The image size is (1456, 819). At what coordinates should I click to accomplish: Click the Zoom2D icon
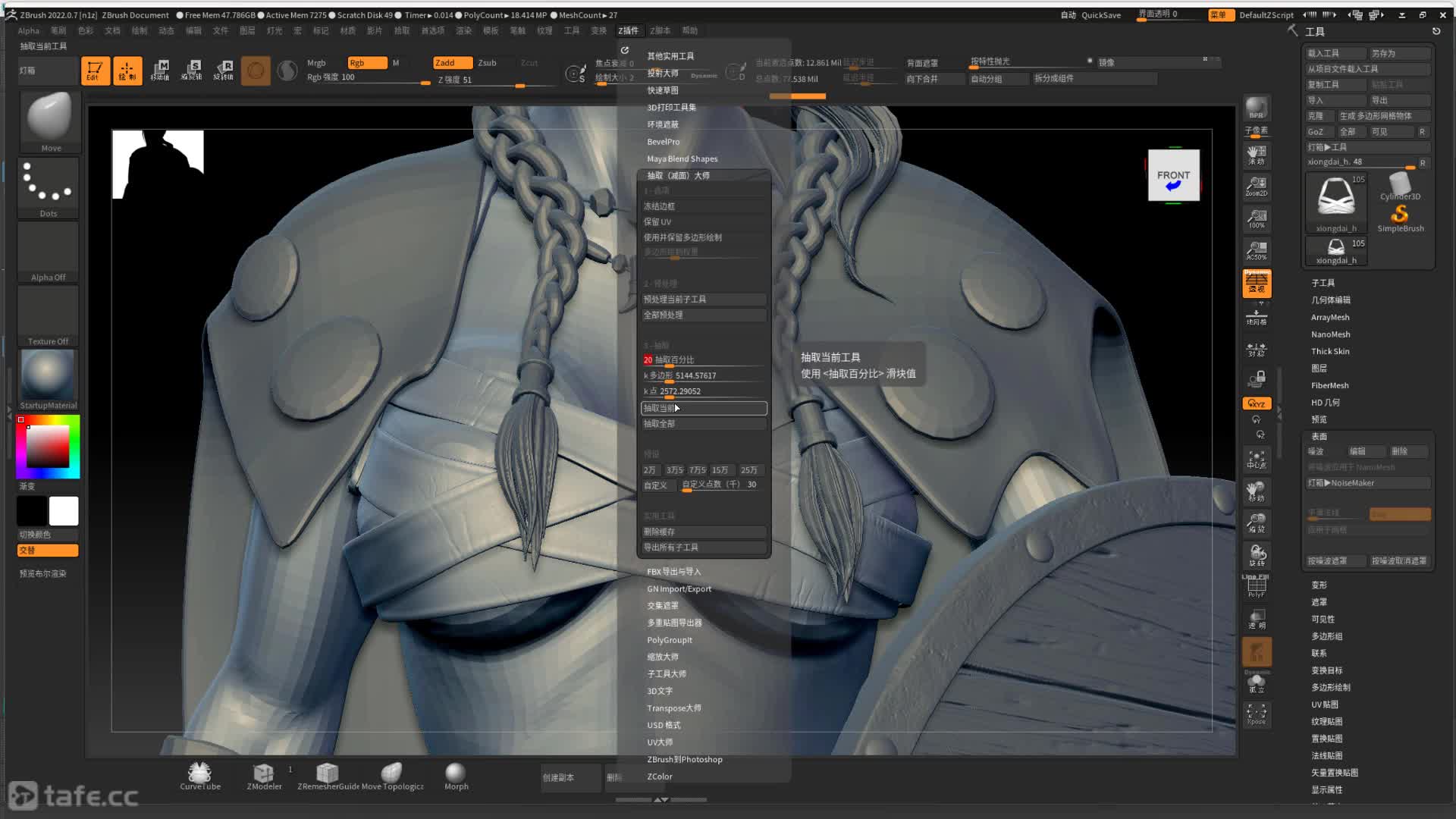[x=1257, y=187]
